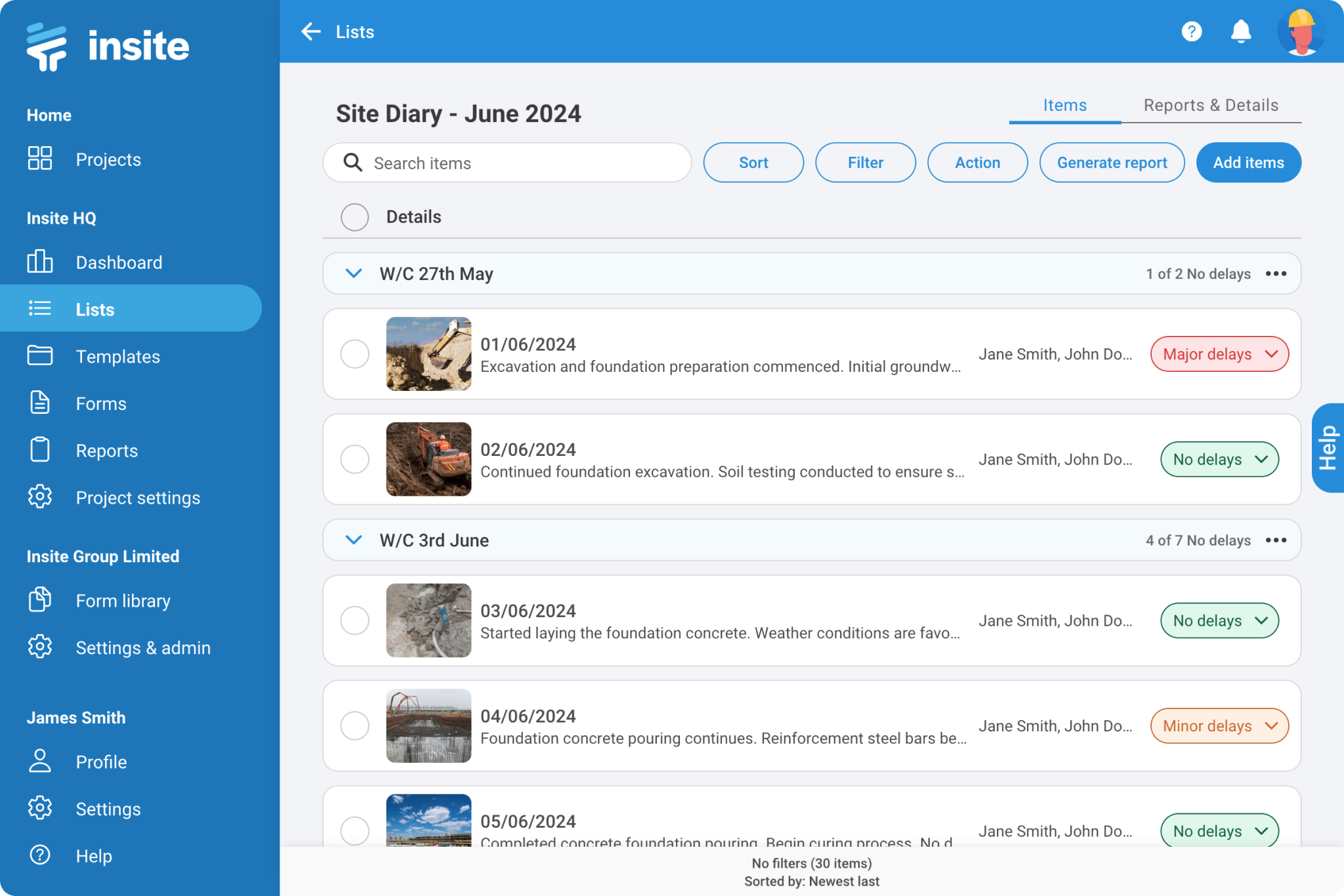This screenshot has height=896, width=1344.
Task: Click the Form library icon
Action: (x=39, y=600)
